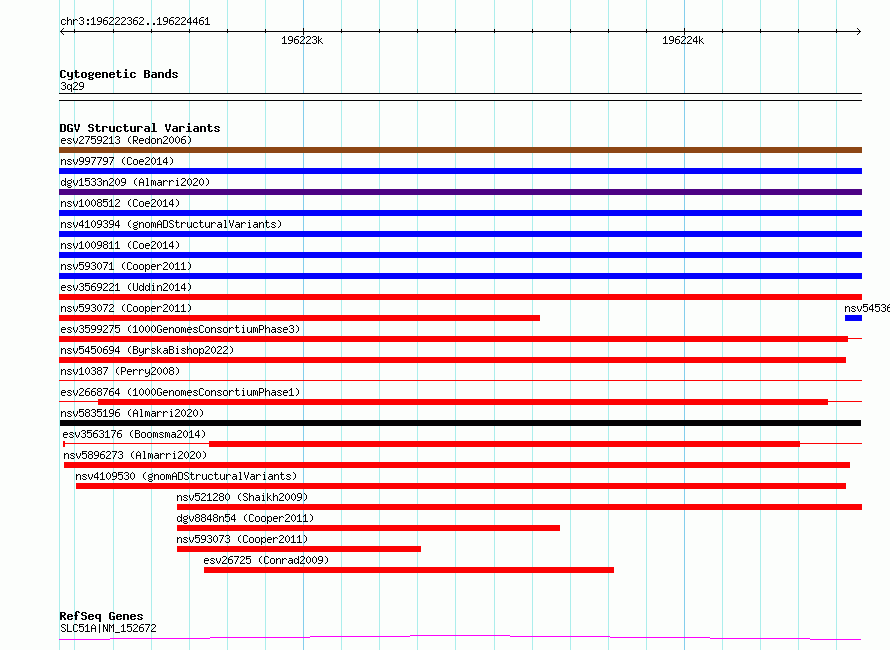This screenshot has width=890, height=650.
Task: Click nsv4109530 (gnomADStructuralVariants) label
Action: (186, 476)
